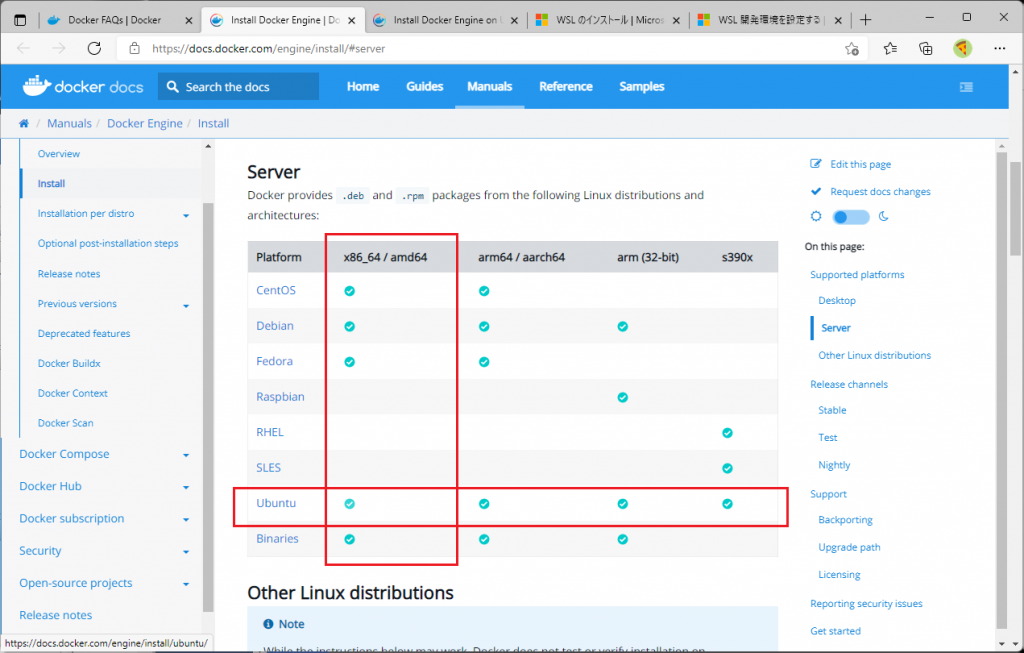The height and width of the screenshot is (653, 1024).
Task: Open the CentOS platform link
Action: coord(276,290)
